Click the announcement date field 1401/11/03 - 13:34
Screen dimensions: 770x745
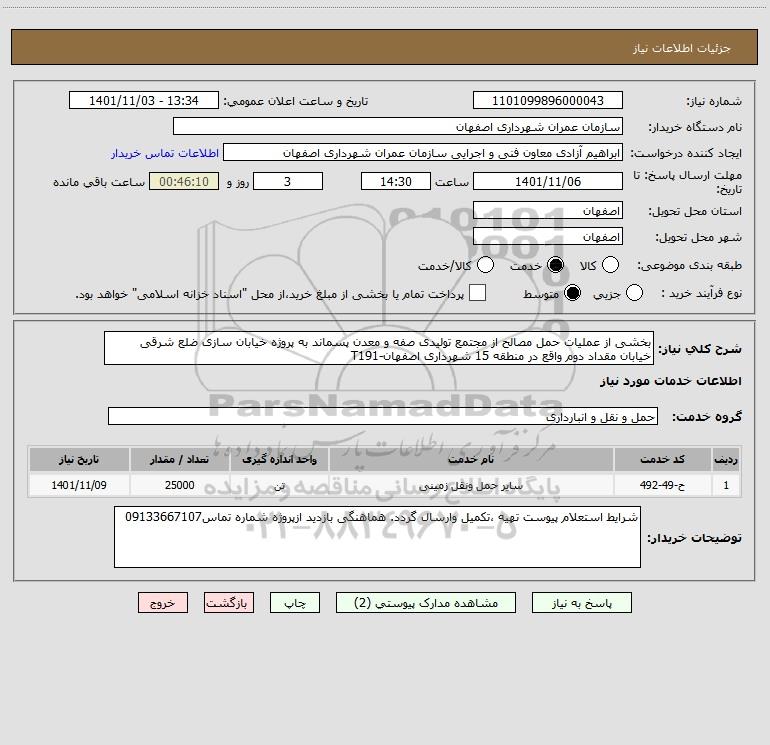[143, 100]
